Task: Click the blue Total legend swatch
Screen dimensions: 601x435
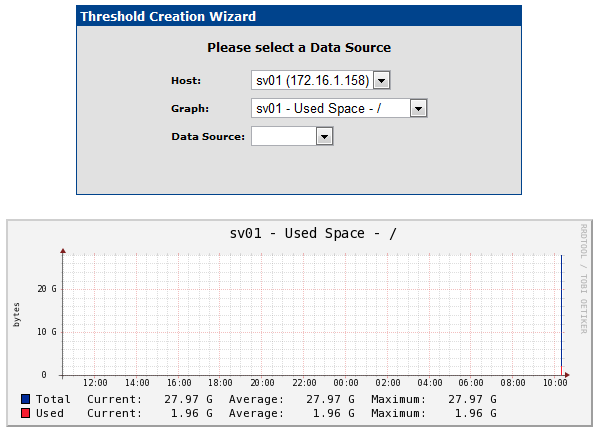Action: click(x=26, y=399)
